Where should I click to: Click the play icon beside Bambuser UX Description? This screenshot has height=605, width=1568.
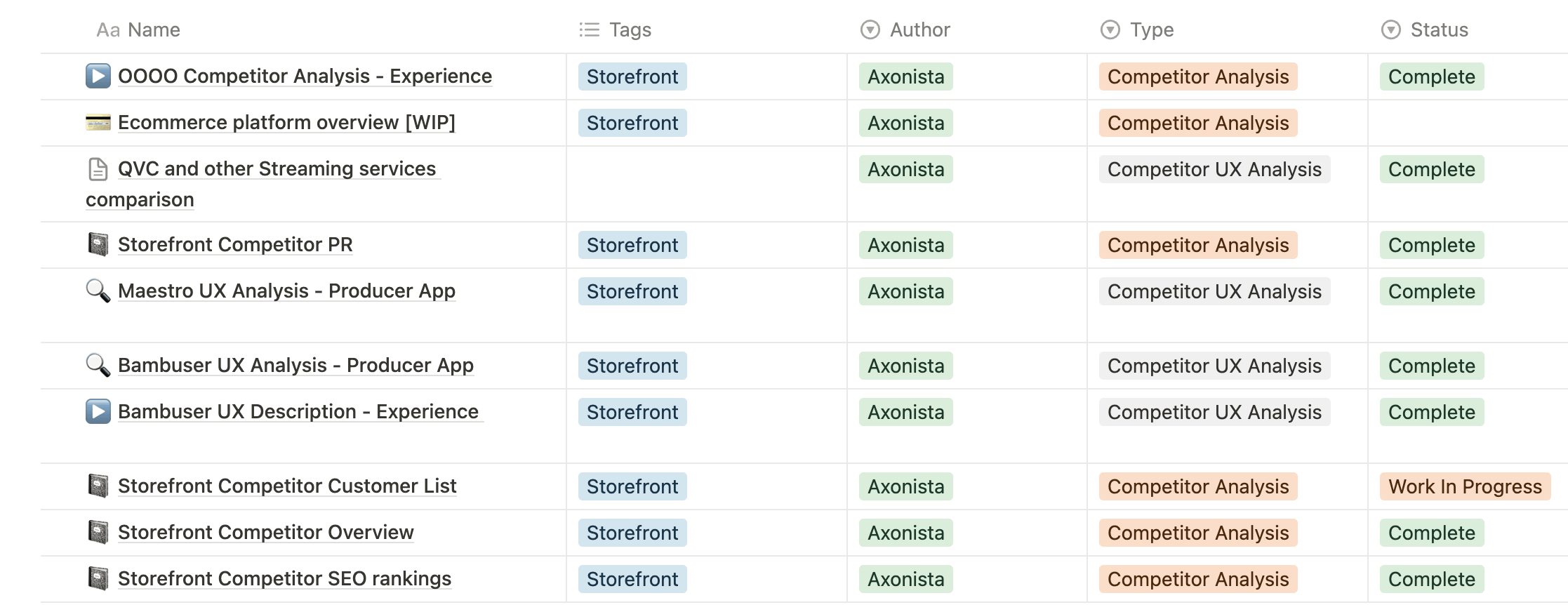tap(98, 411)
